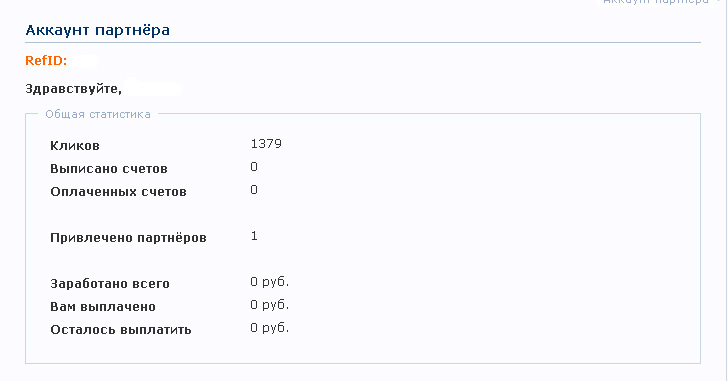Click the value 1 next to 'Привлечено партнёров'
Image resolution: width=728 pixels, height=381 pixels.
254,236
